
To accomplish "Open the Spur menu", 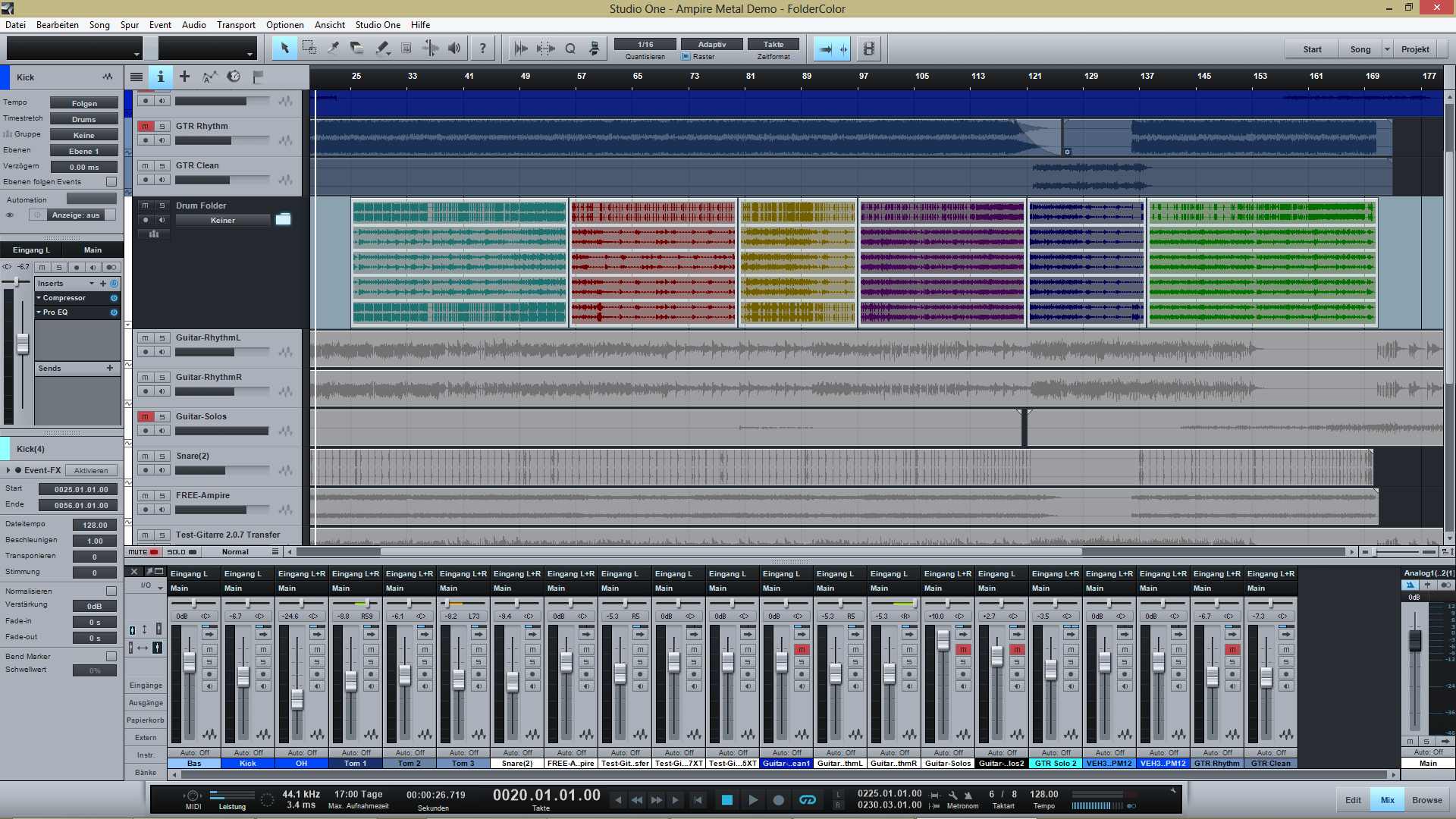I will (130, 24).
